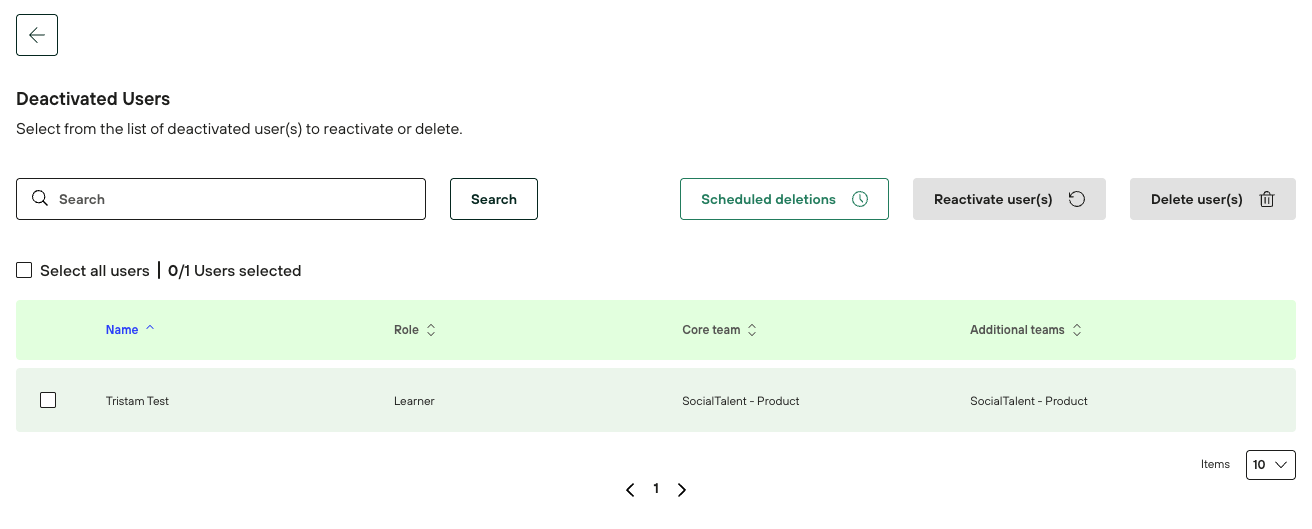Open Scheduled deletions

pos(768,199)
